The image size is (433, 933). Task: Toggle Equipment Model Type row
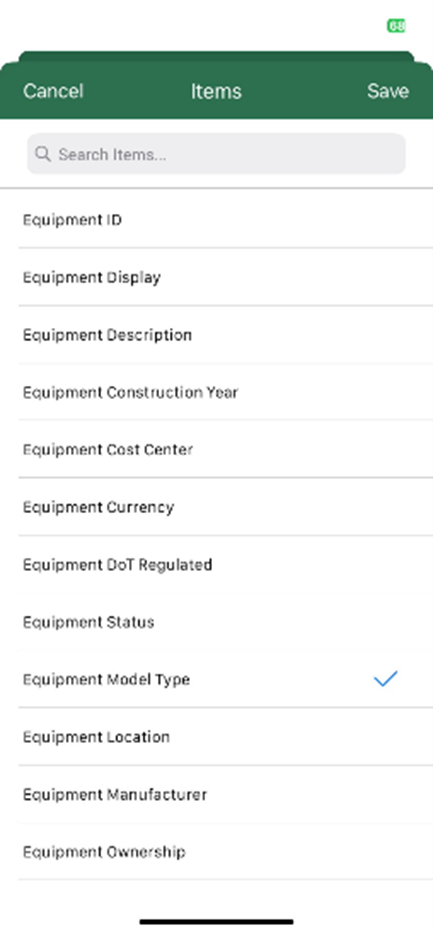(216, 679)
